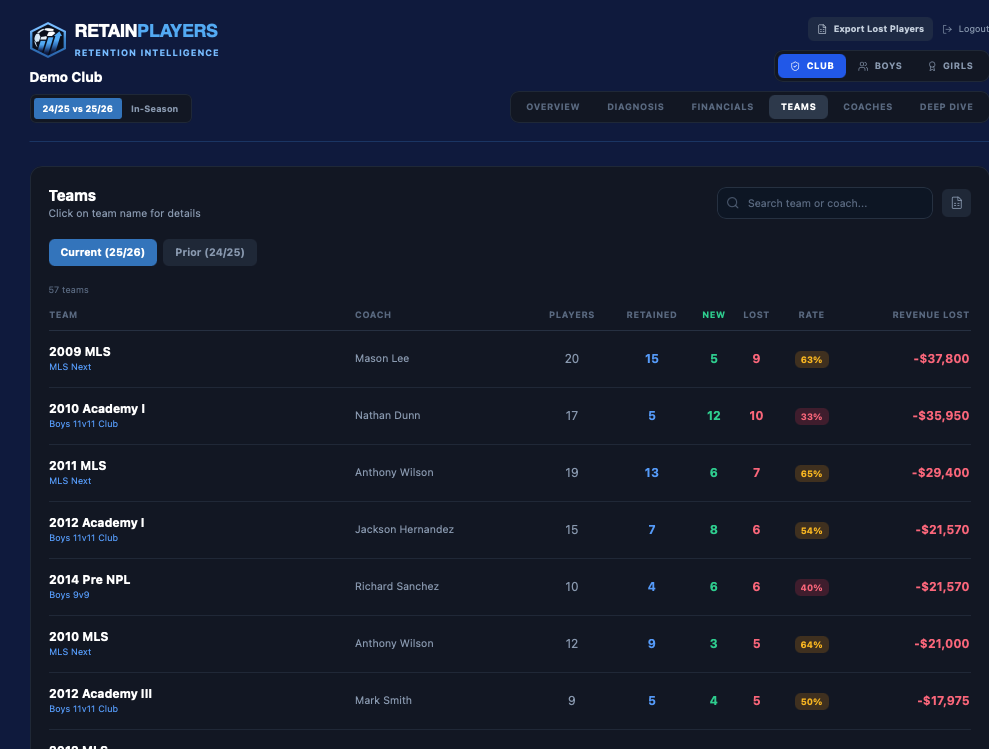The width and height of the screenshot is (989, 749).
Task: Sort by Players column header
Action: click(571, 315)
